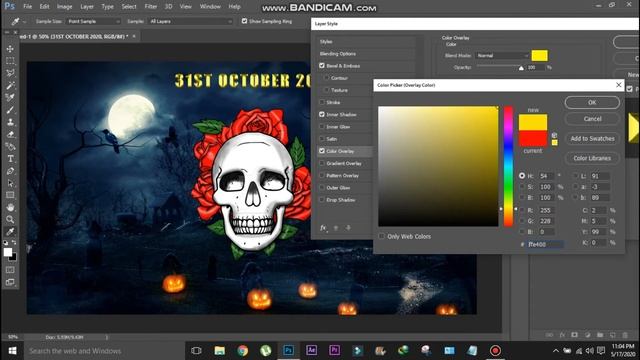This screenshot has height=360, width=640.
Task: Select the Brush tool
Action: 10,110
